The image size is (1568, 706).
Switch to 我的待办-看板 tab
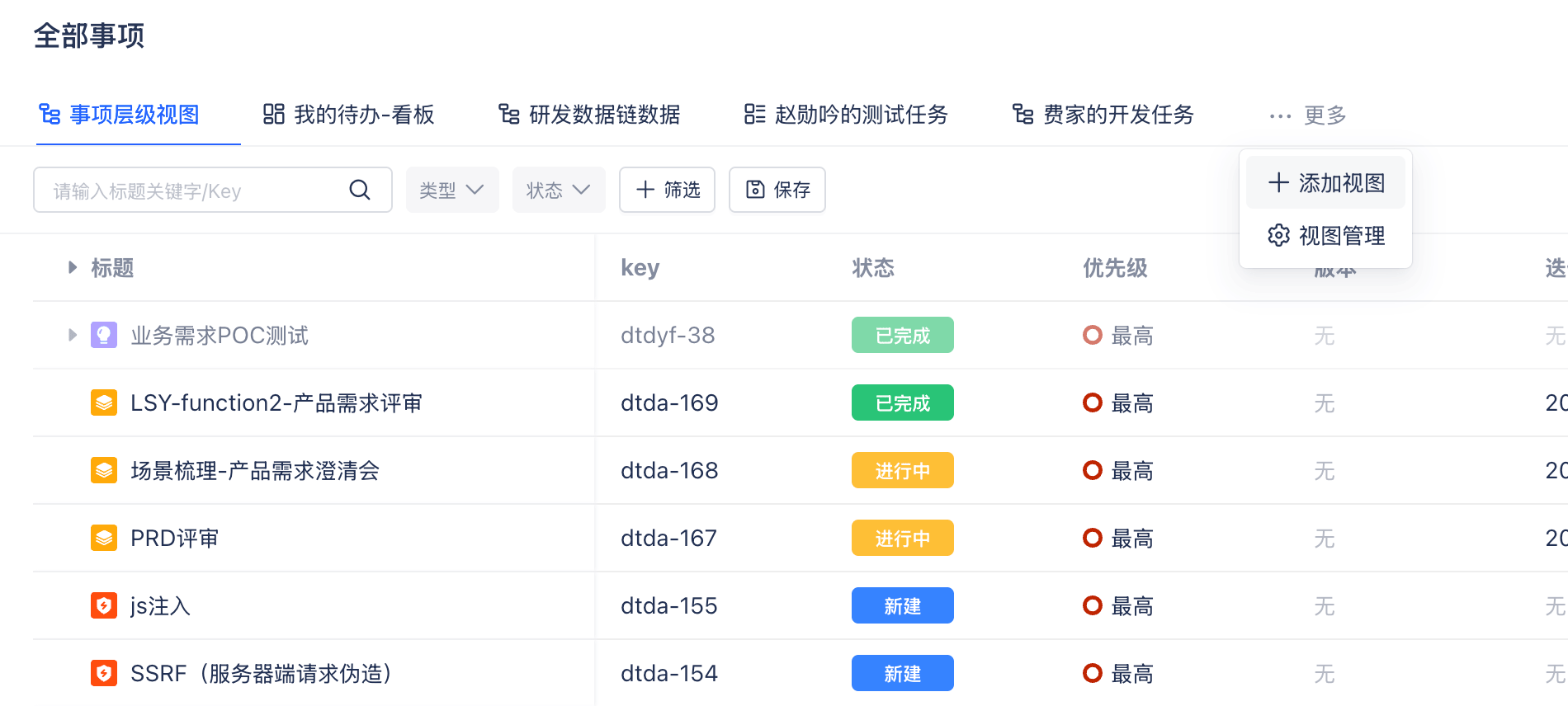pos(348,115)
